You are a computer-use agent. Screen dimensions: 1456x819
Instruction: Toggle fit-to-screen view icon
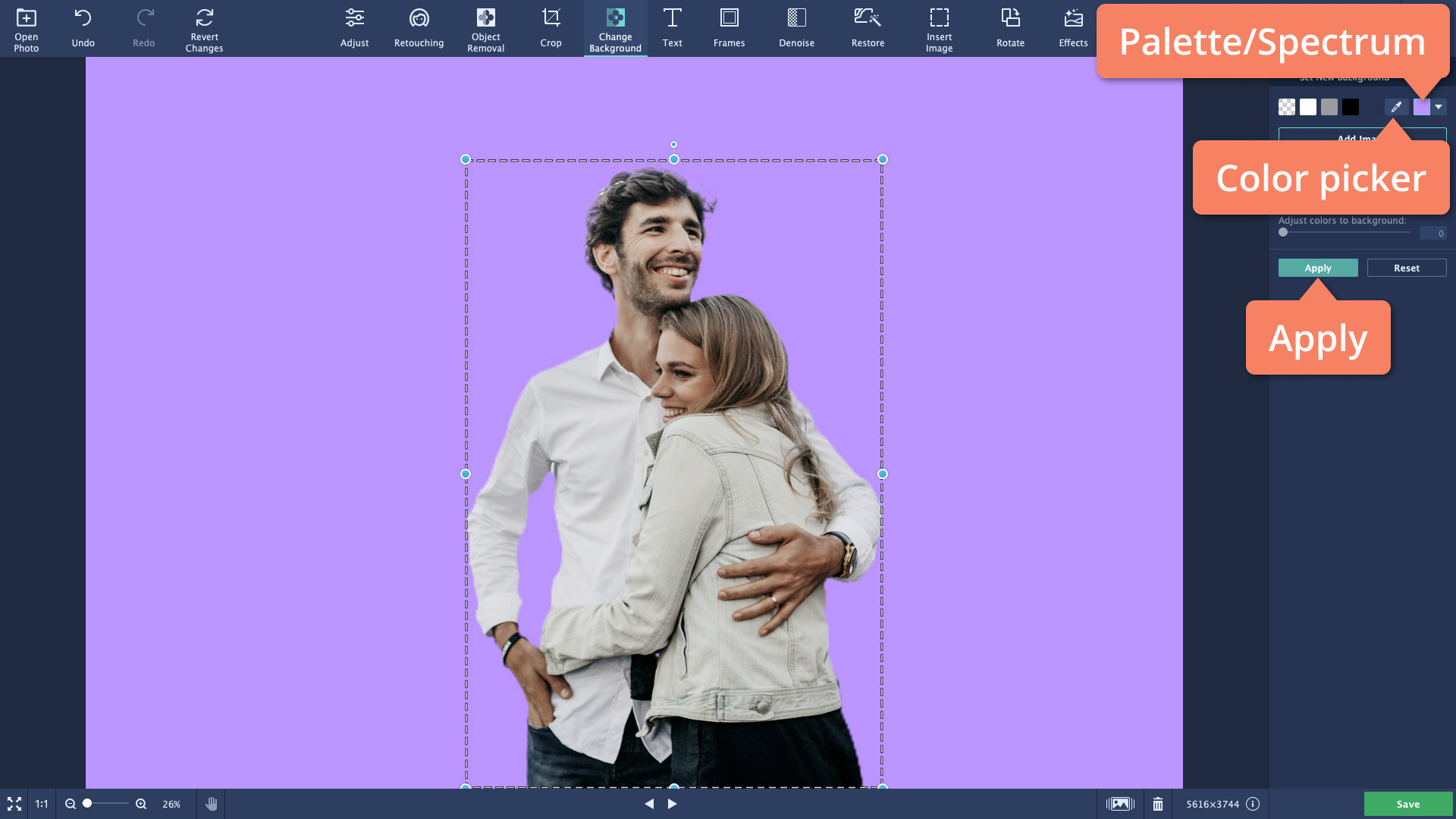pyautogui.click(x=14, y=804)
